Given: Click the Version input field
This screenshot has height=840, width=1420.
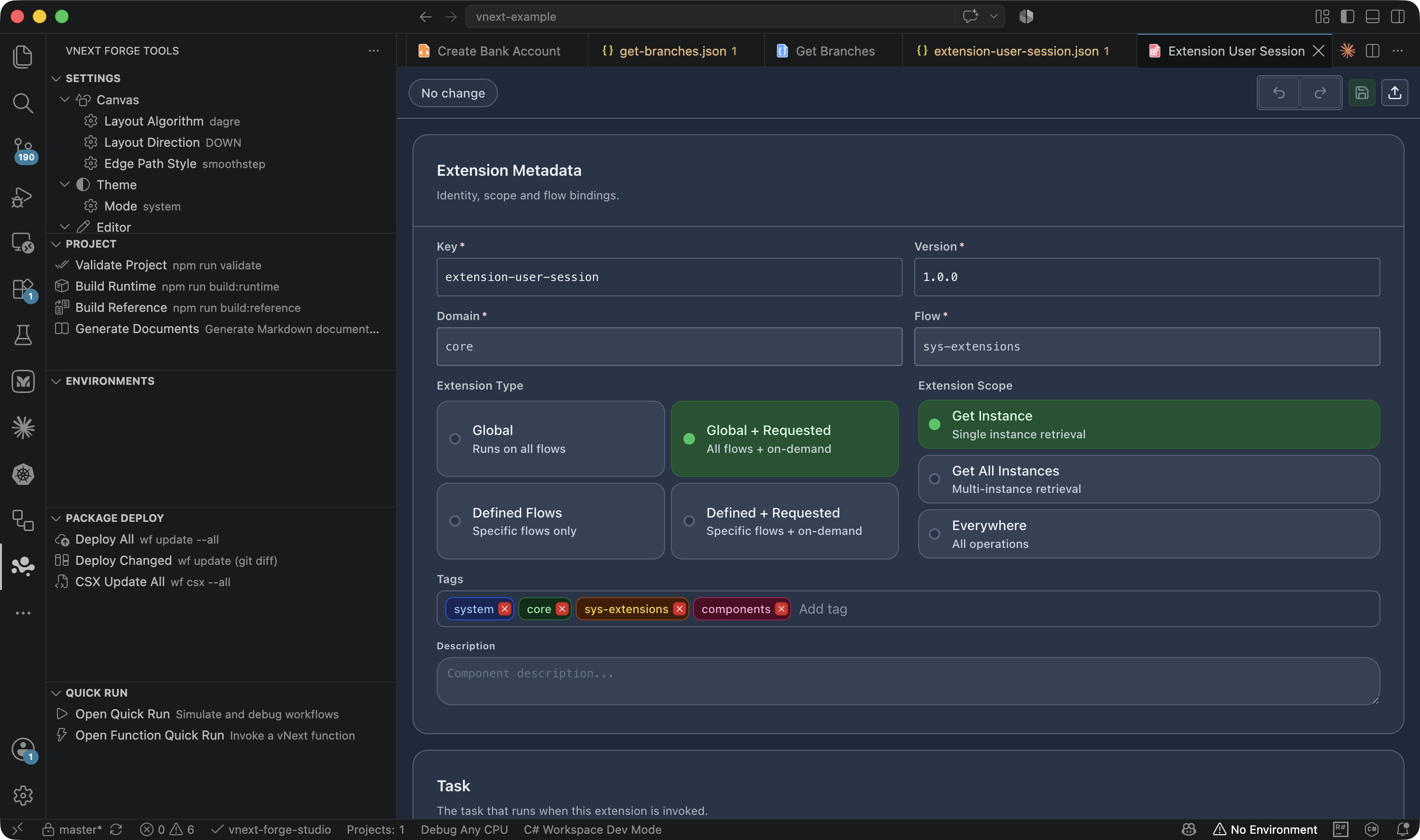Looking at the screenshot, I should pyautogui.click(x=1147, y=277).
